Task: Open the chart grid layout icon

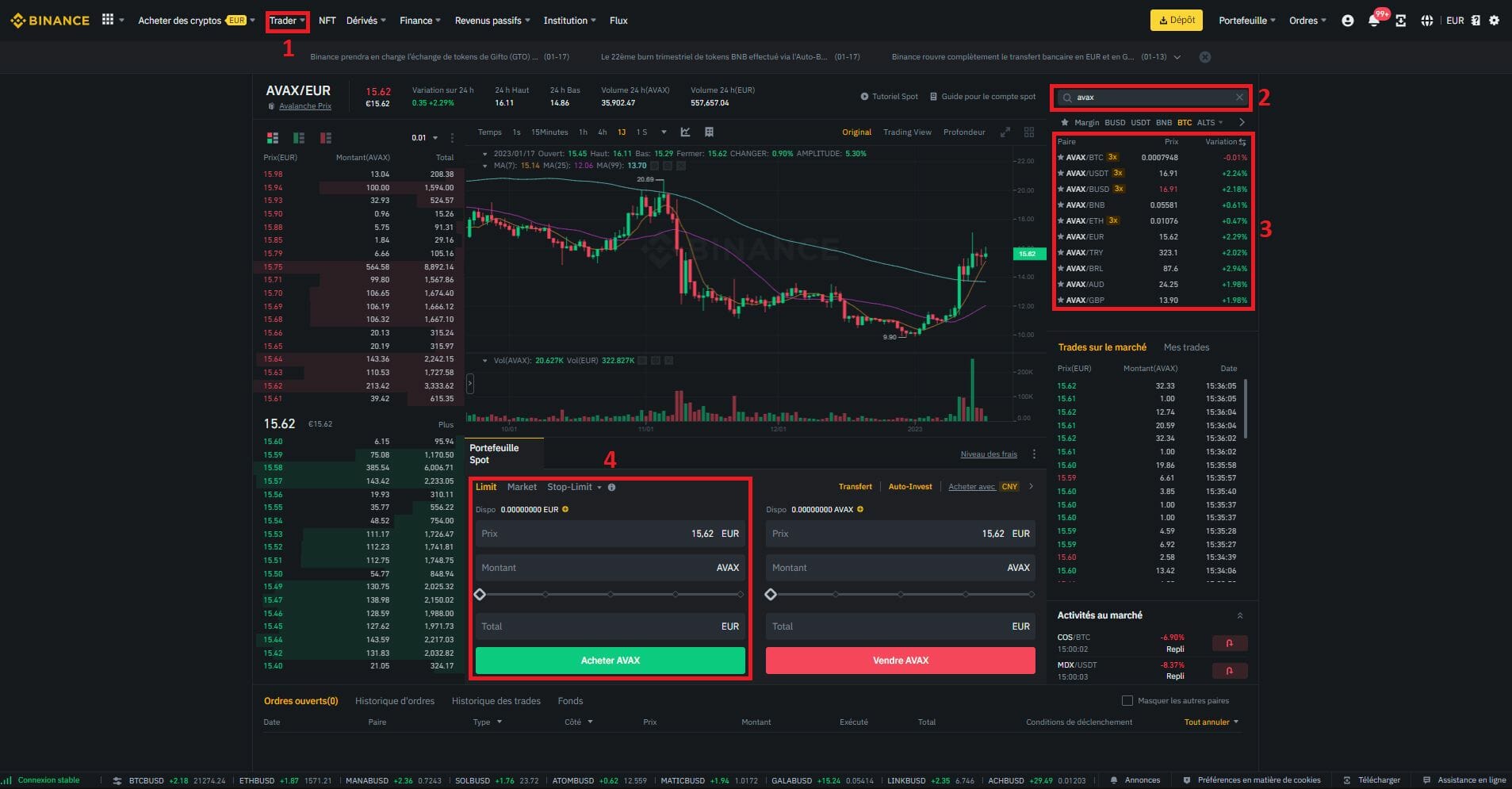Action: 709,132
